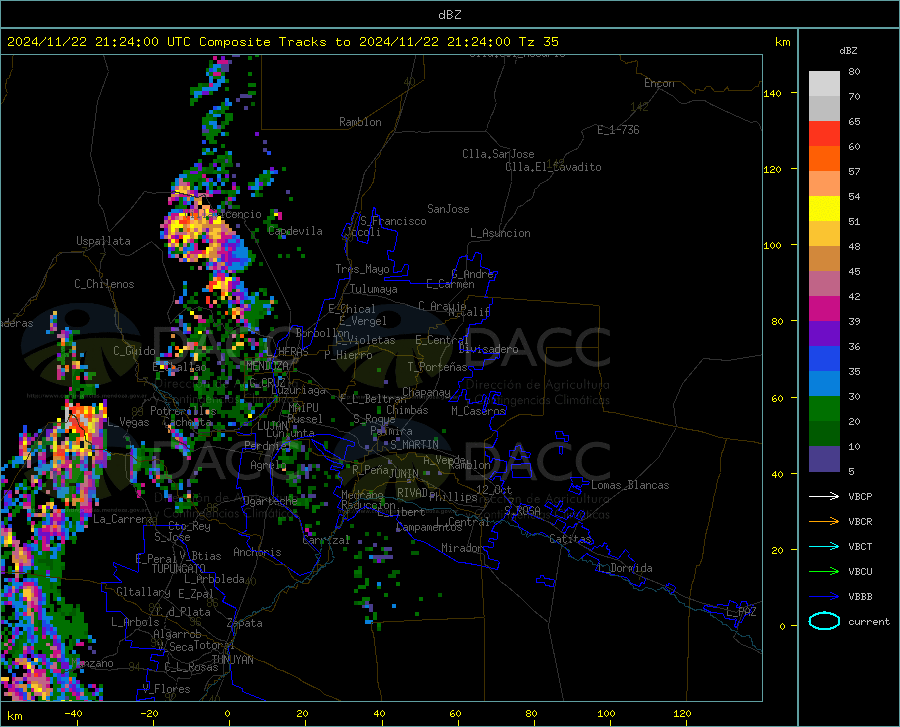Click the Catitas place label
The height and width of the screenshot is (727, 900).
570,539
